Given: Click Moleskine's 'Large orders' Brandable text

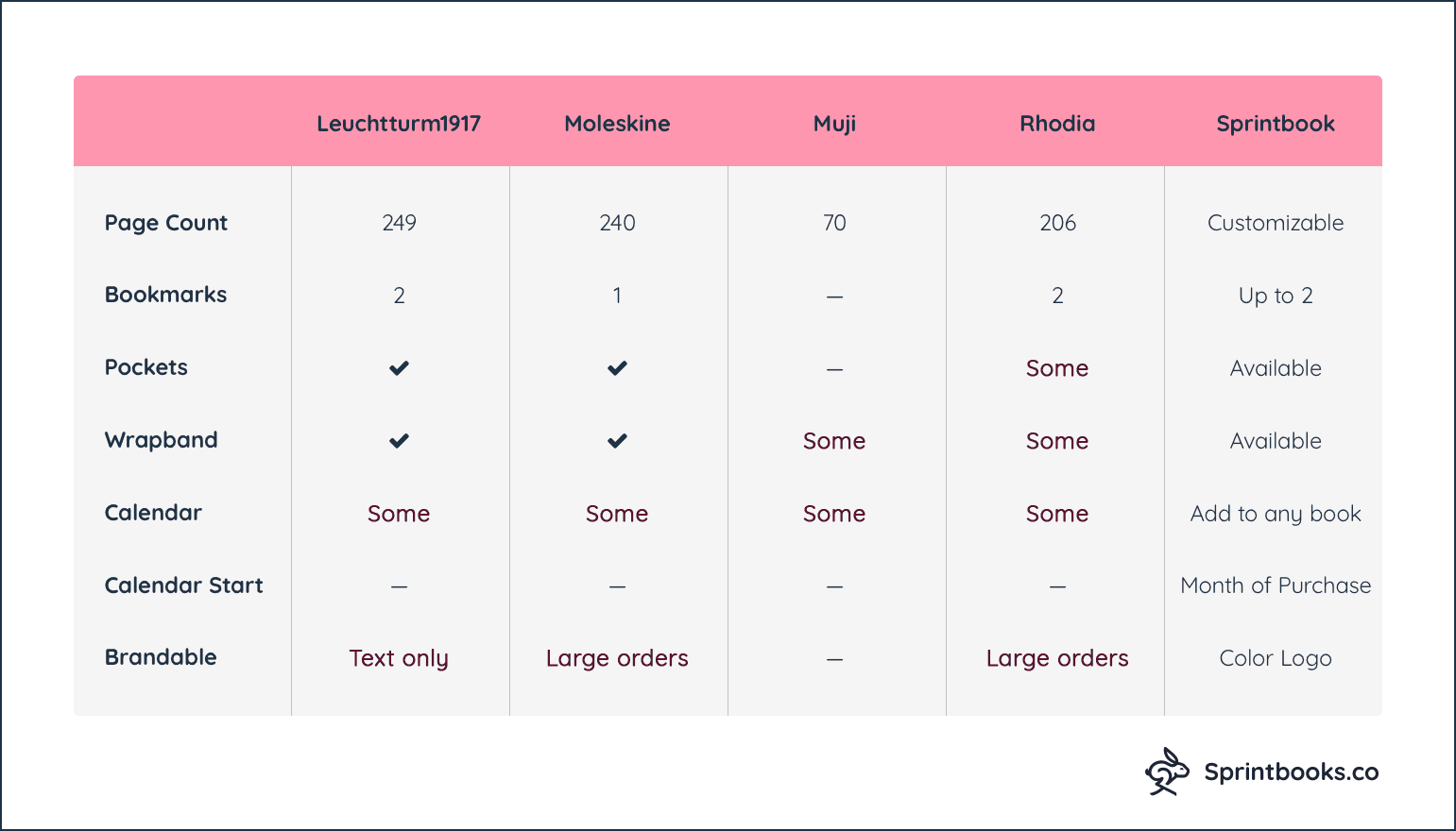Looking at the screenshot, I should pyautogui.click(x=617, y=658).
